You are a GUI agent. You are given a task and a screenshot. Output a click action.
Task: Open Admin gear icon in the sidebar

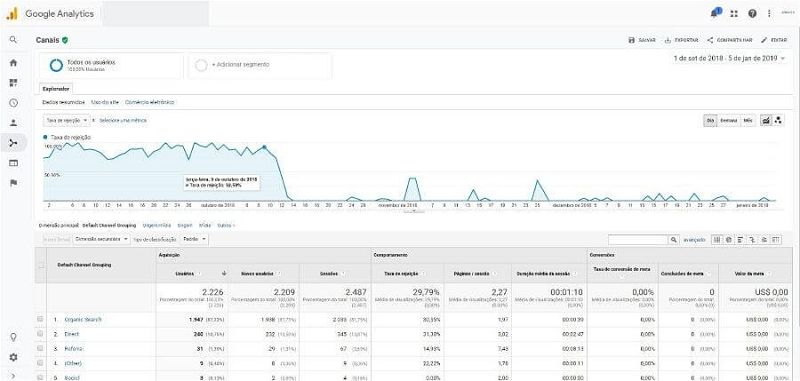[x=13, y=358]
